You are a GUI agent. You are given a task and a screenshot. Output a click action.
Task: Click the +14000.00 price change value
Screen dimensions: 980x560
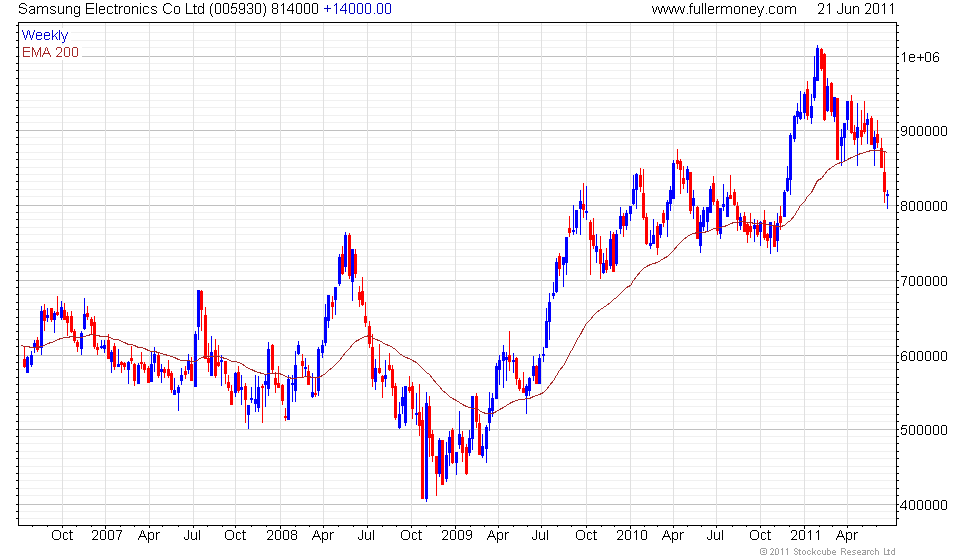357,9
